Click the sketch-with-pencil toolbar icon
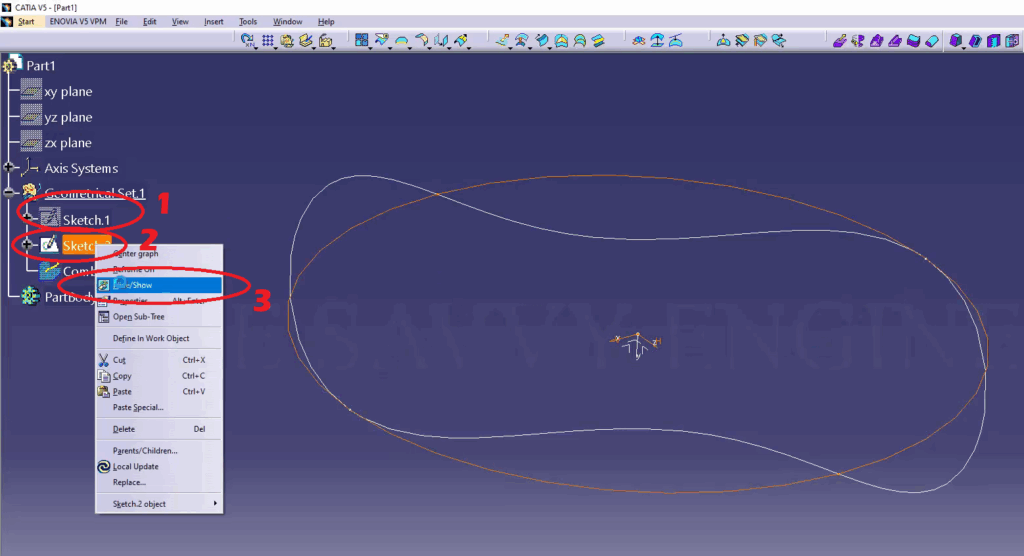This screenshot has width=1024, height=556. [306, 41]
